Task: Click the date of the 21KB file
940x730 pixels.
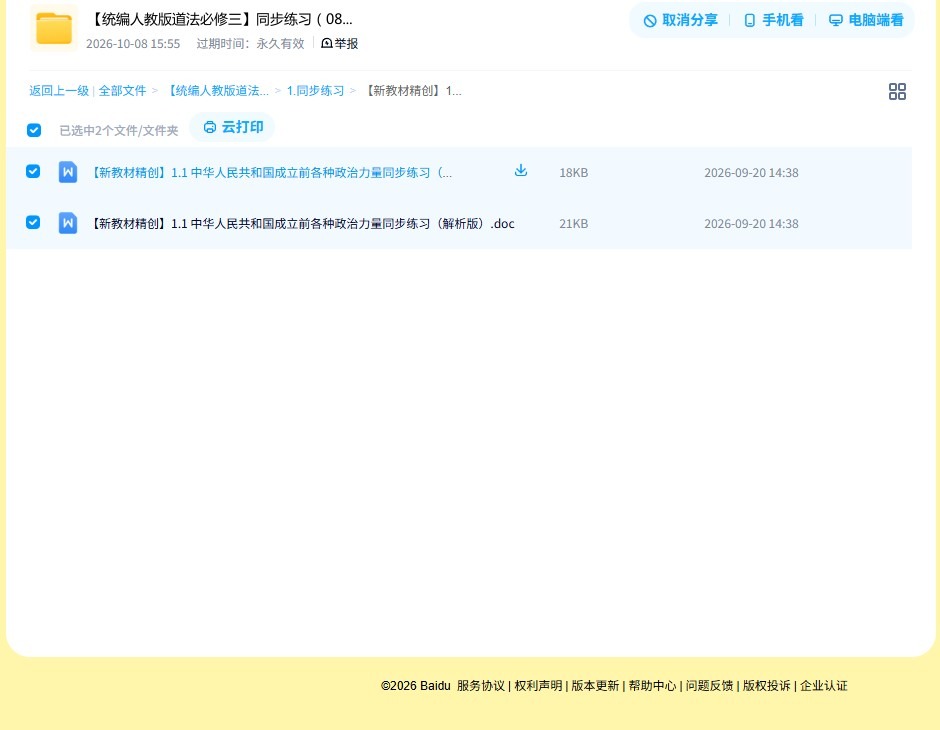Action: pos(751,224)
